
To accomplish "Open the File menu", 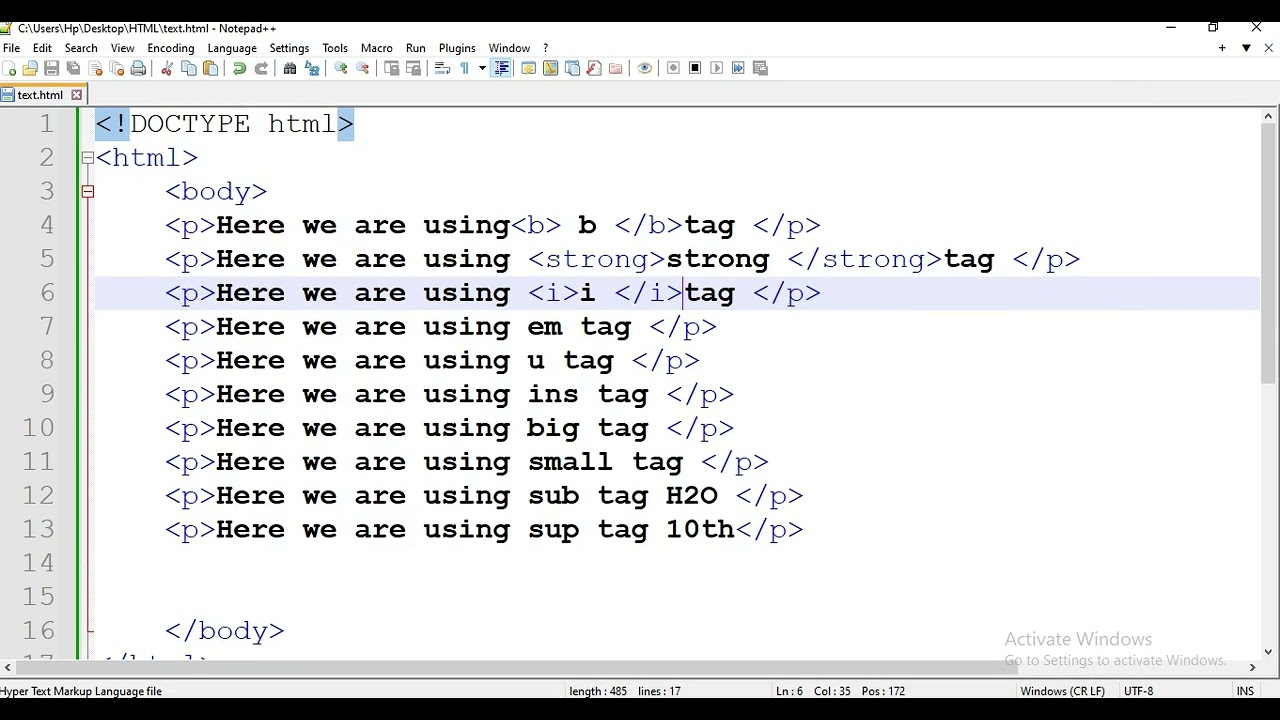I will [12, 48].
